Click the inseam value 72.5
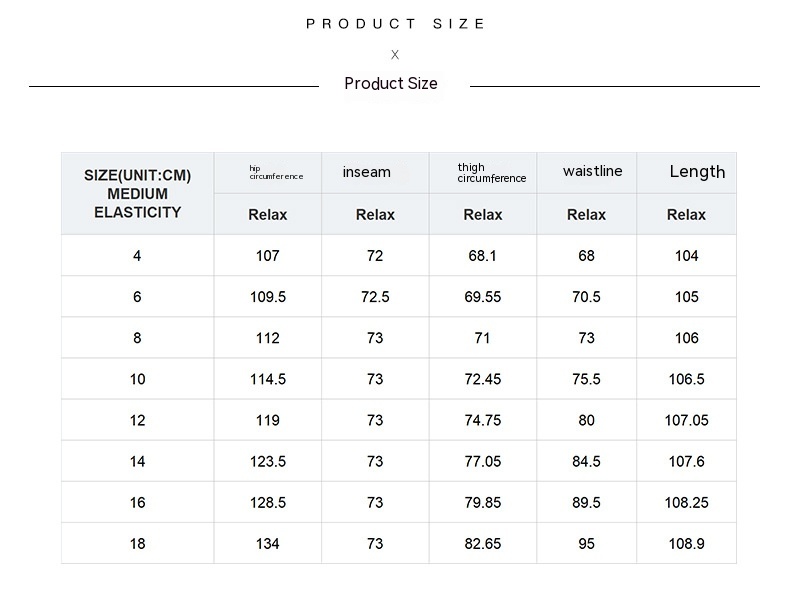Viewport: 790px width, 615px height. pyautogui.click(x=375, y=297)
